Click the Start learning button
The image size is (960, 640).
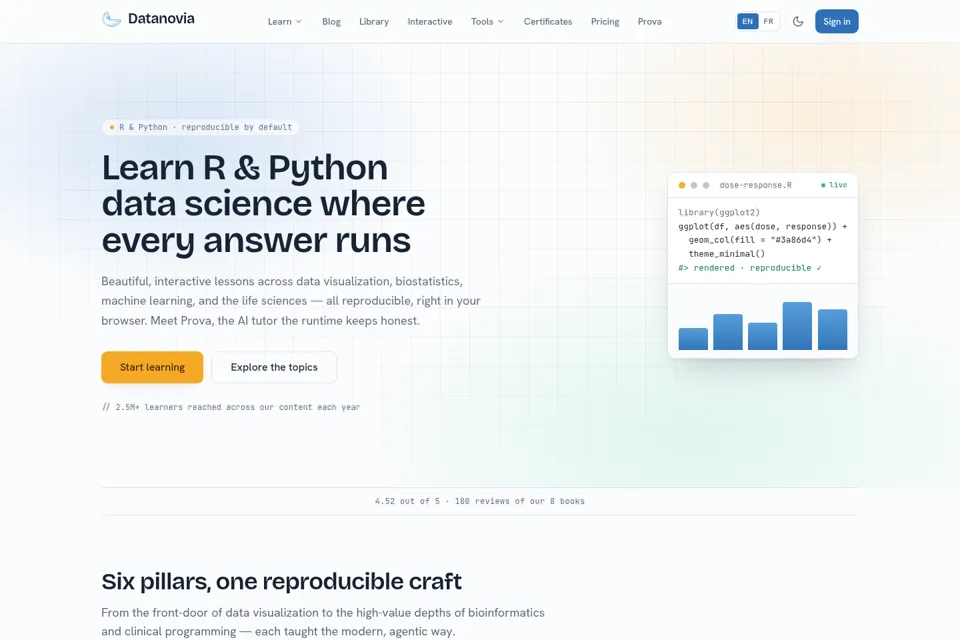pos(152,367)
